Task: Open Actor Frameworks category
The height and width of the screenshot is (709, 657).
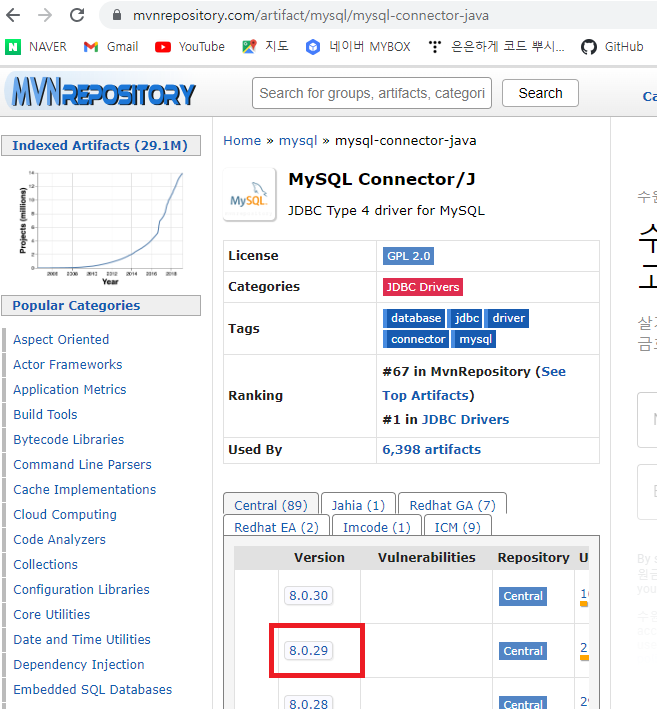Action: click(68, 364)
